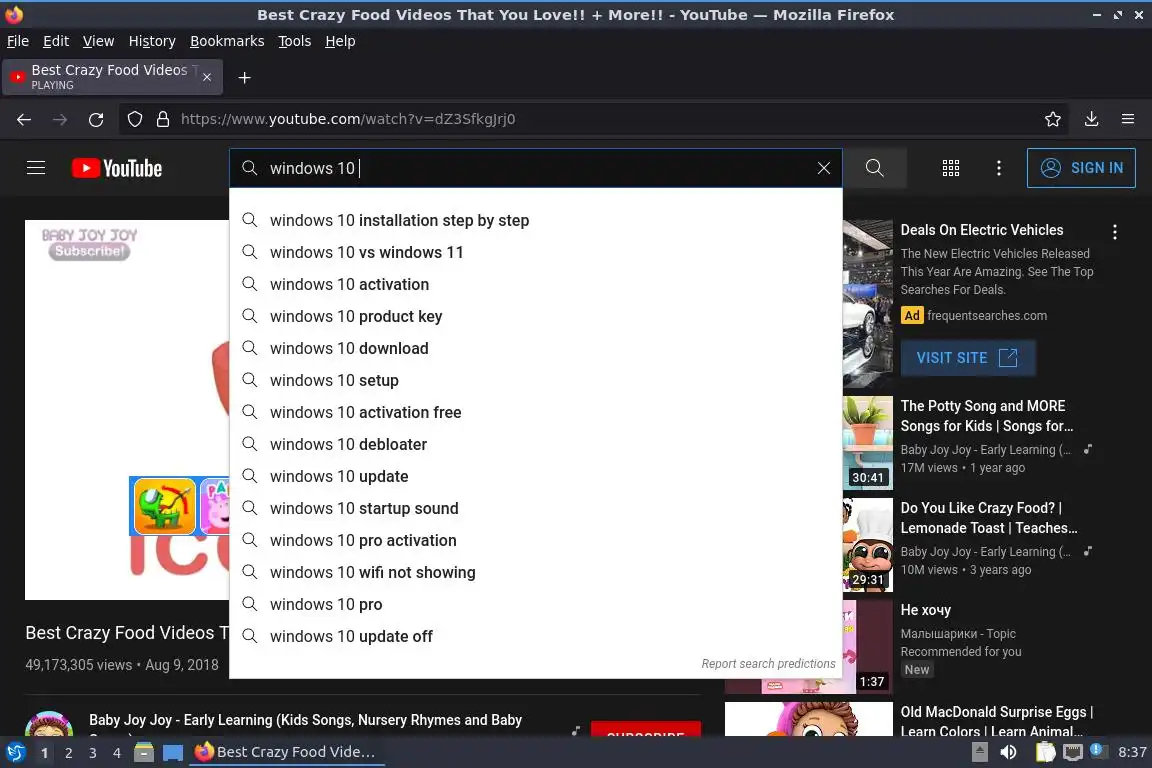Image resolution: width=1152 pixels, height=768 pixels.
Task: Pick the windows 10 activation suggestion
Action: click(x=536, y=284)
